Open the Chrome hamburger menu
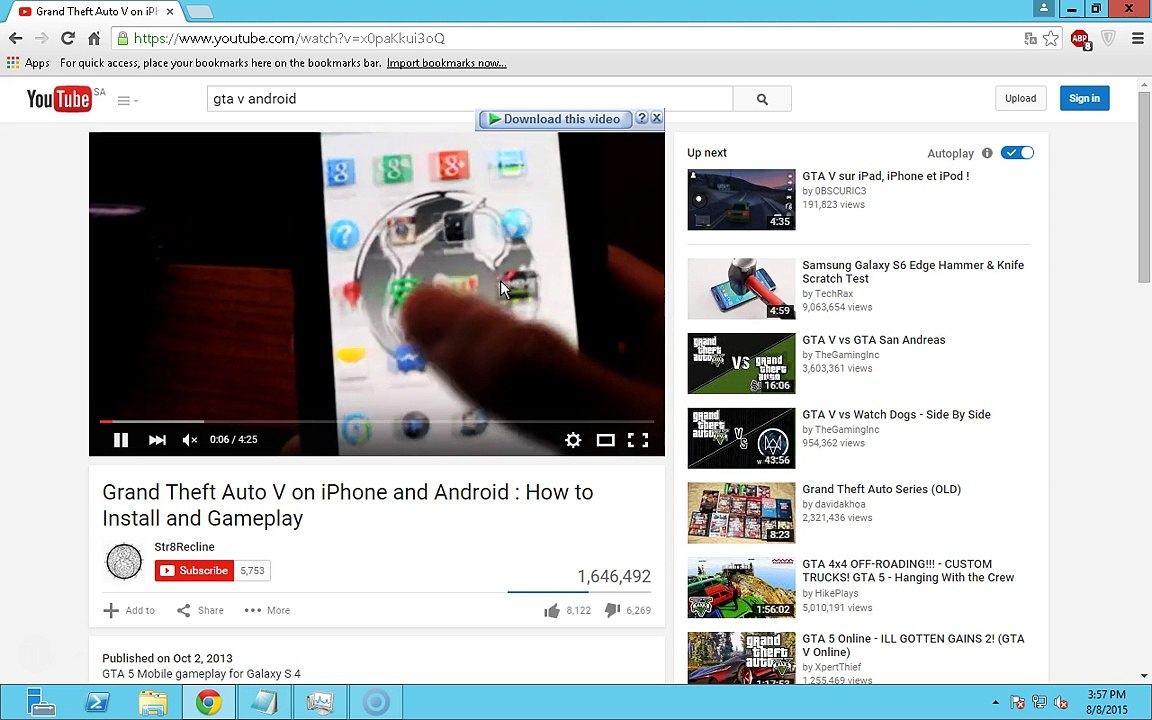This screenshot has width=1152, height=720. click(x=1137, y=38)
